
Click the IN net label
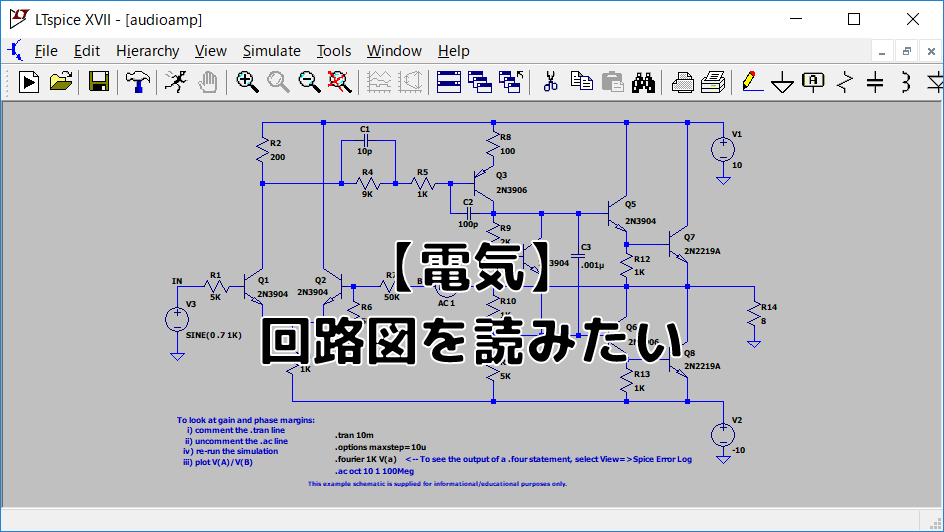[x=177, y=281]
